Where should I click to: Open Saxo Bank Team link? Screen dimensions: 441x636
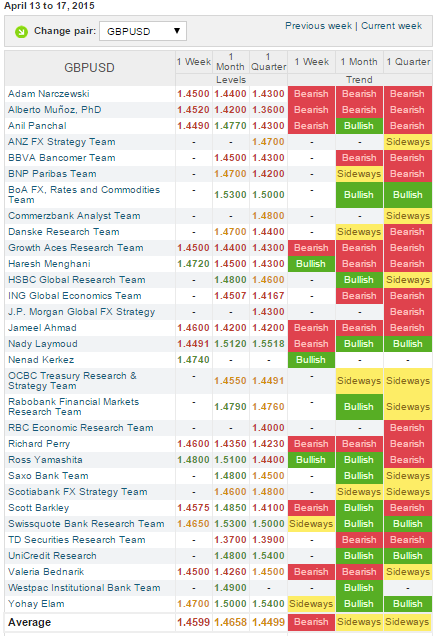(x=48, y=476)
